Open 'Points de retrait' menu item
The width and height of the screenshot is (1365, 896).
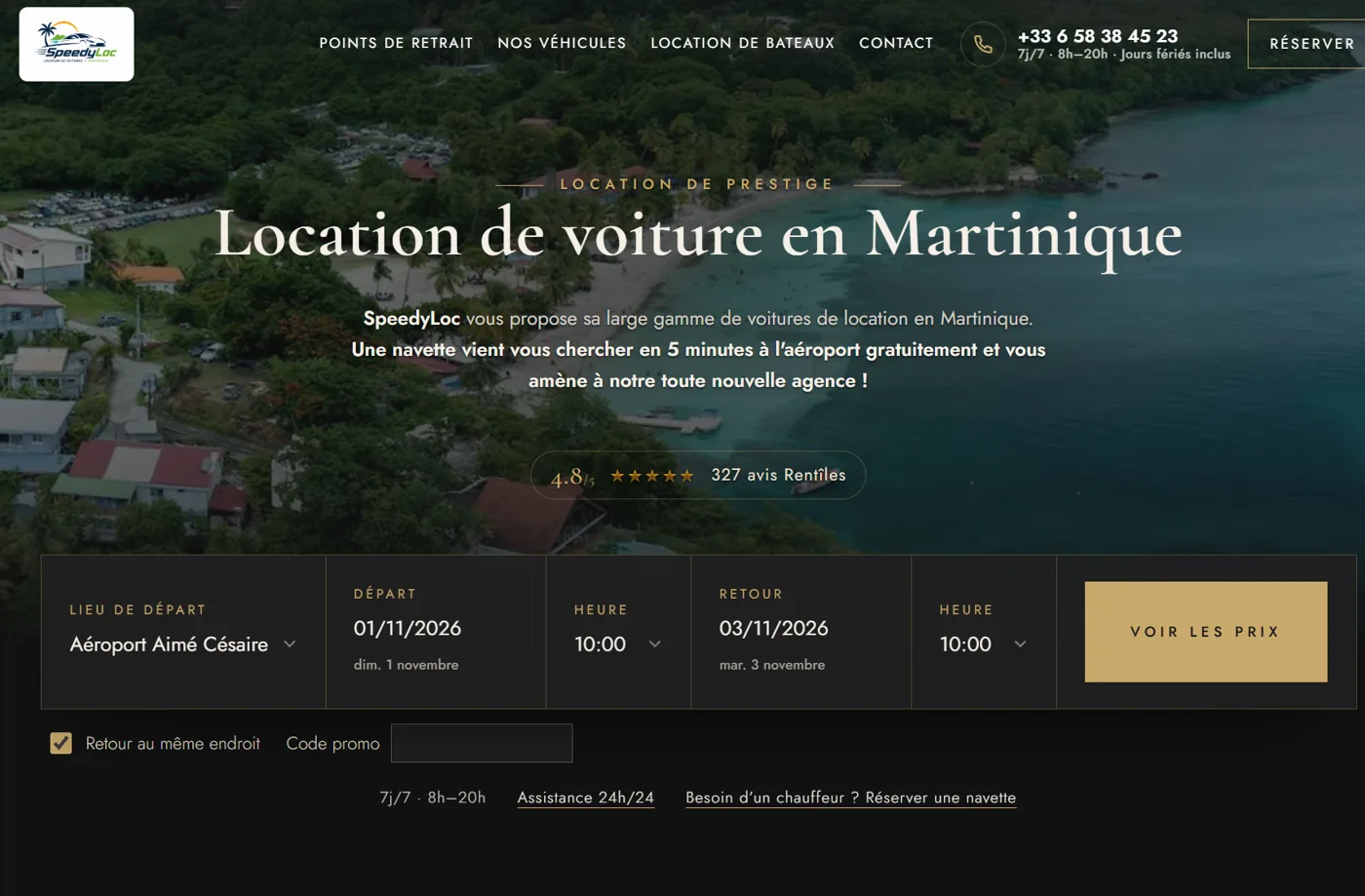coord(396,43)
